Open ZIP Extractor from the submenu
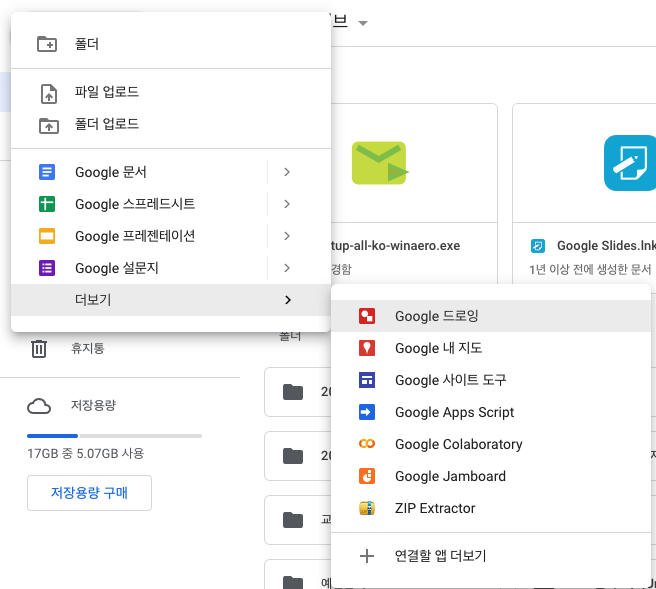Image resolution: width=656 pixels, height=589 pixels. click(491, 508)
